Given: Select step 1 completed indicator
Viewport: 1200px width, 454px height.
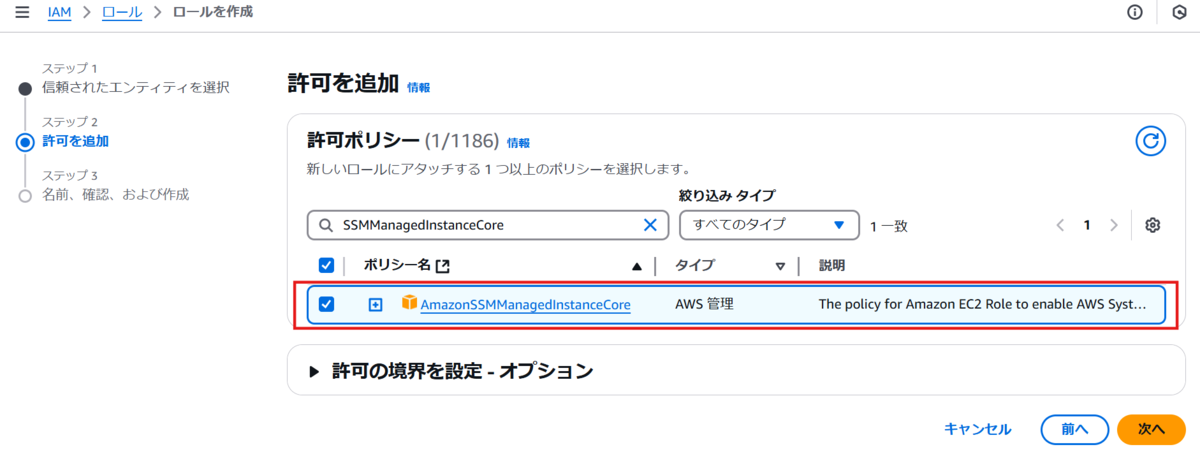Looking at the screenshot, I should point(25,88).
